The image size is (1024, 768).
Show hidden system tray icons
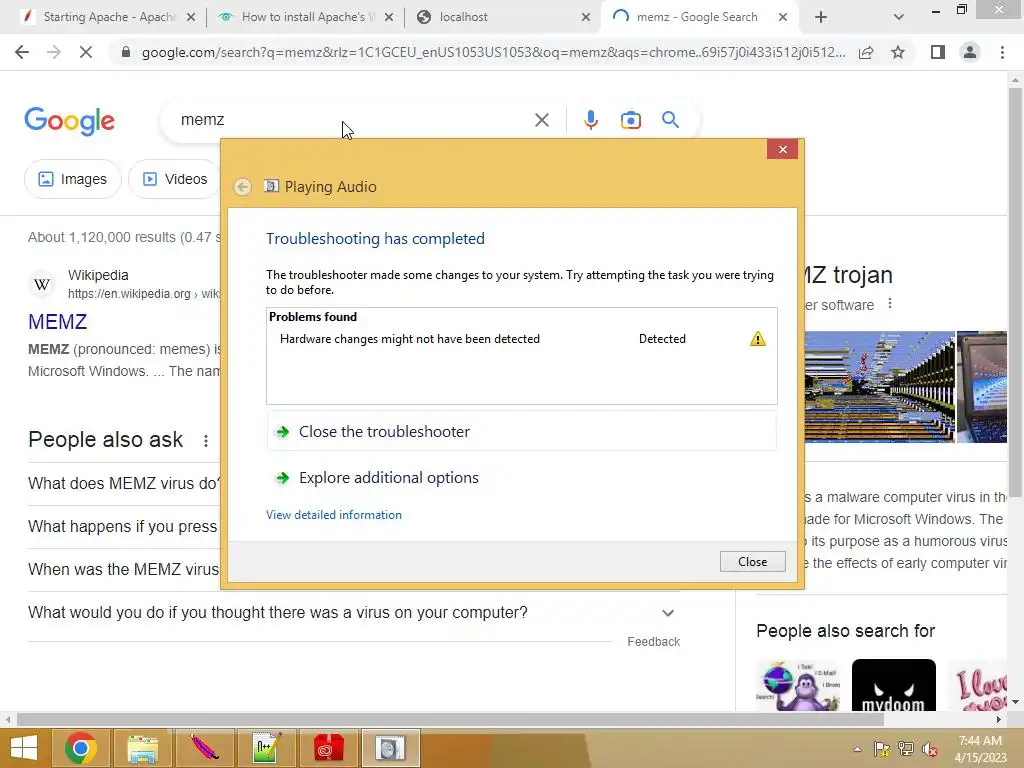click(857, 749)
